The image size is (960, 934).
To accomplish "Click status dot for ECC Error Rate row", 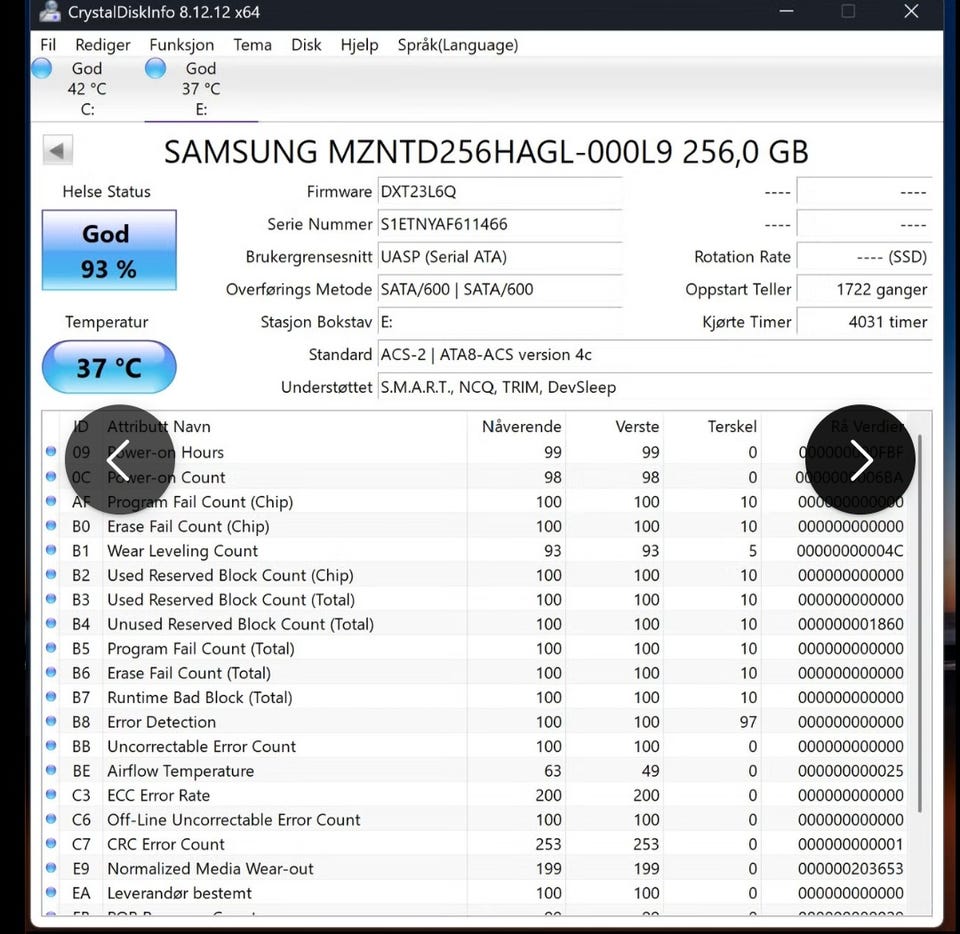I will [51, 794].
